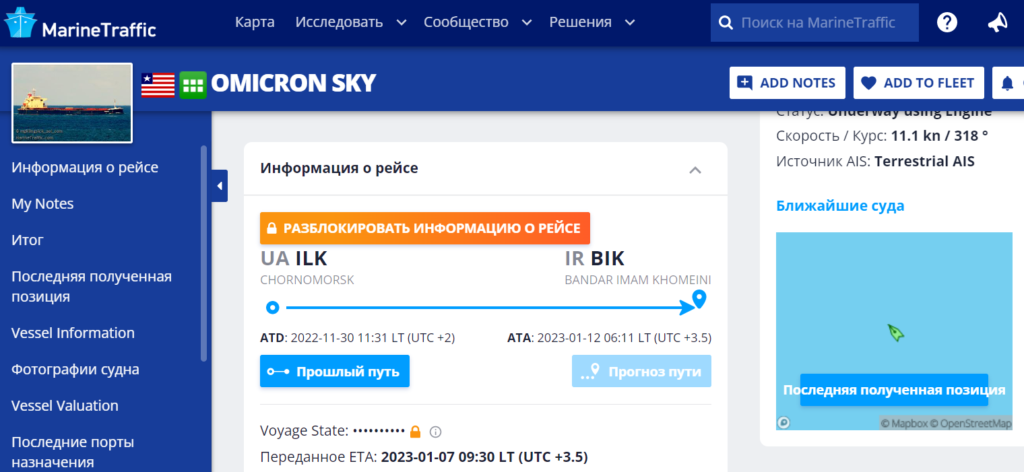Open announcements megaphone icon
Viewport: 1024px width, 472px height.
tap(997, 23)
